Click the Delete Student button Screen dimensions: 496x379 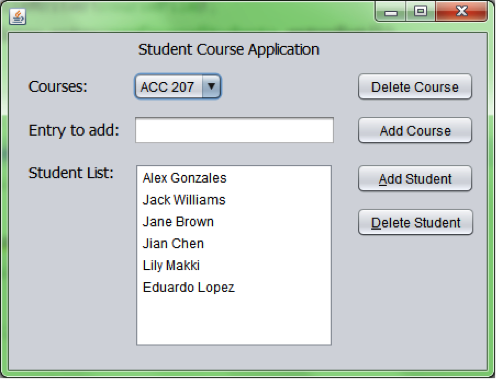pyautogui.click(x=415, y=222)
